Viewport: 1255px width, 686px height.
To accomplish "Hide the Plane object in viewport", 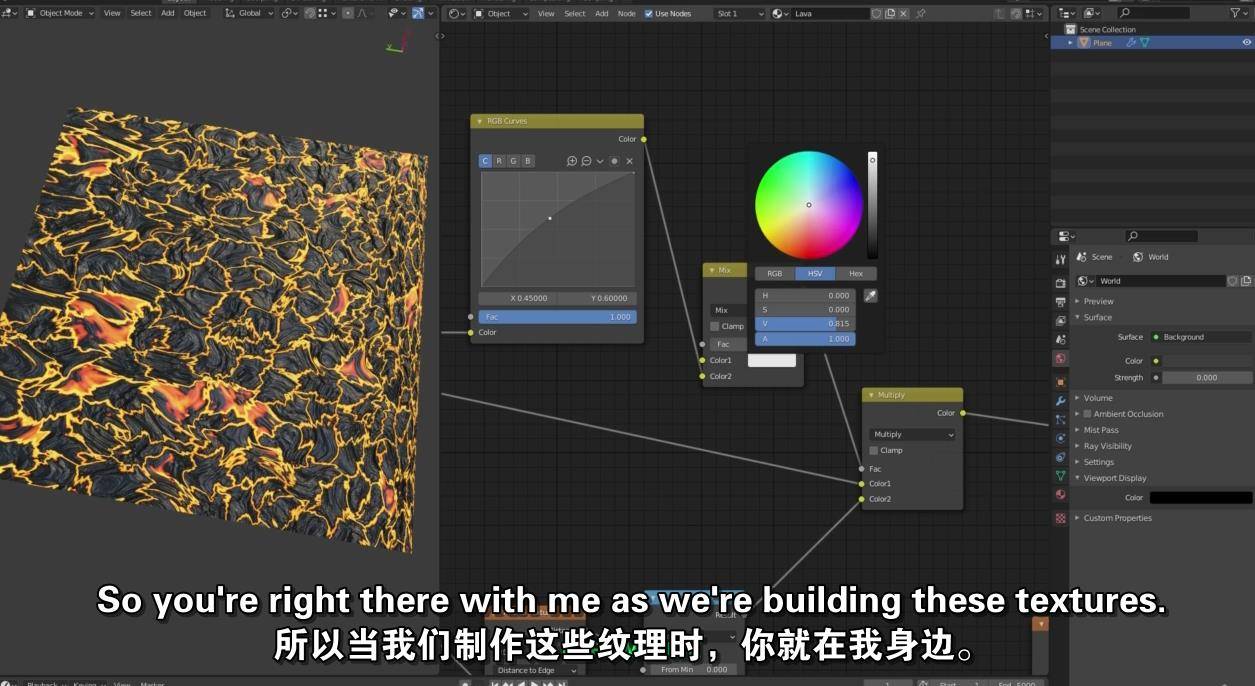I will (1246, 42).
